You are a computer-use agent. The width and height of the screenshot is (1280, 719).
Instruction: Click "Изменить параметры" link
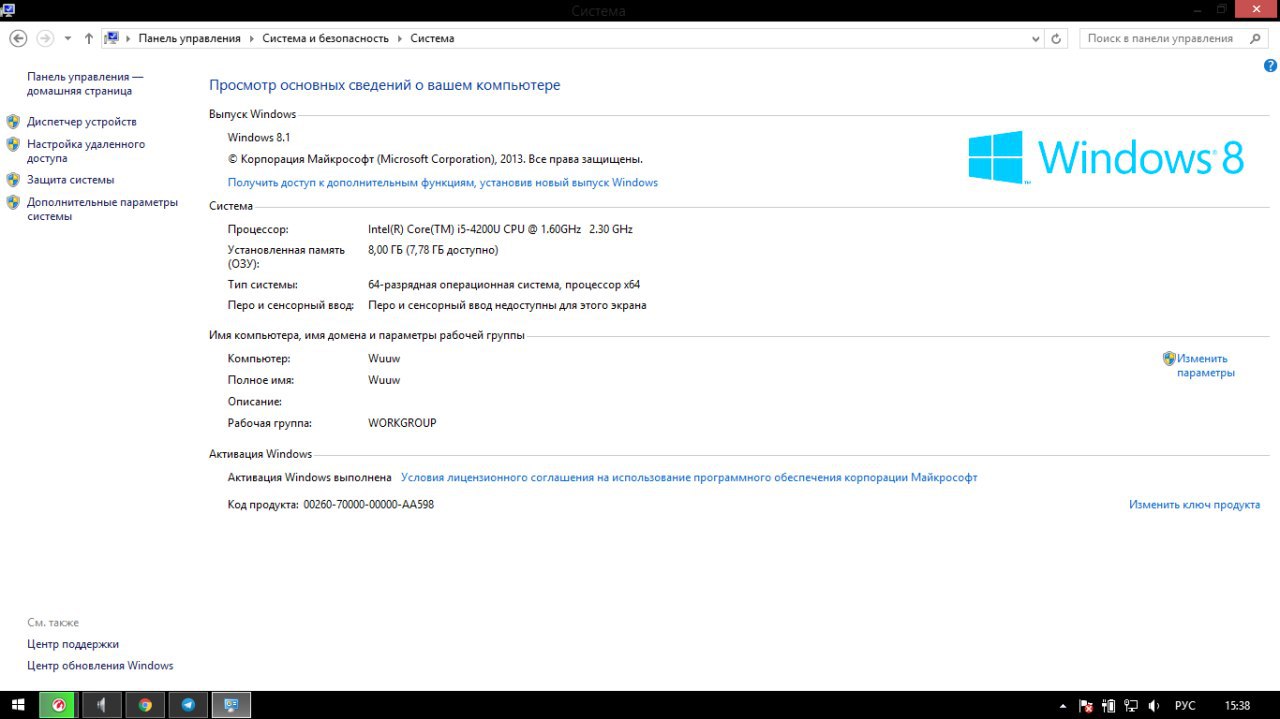1206,366
